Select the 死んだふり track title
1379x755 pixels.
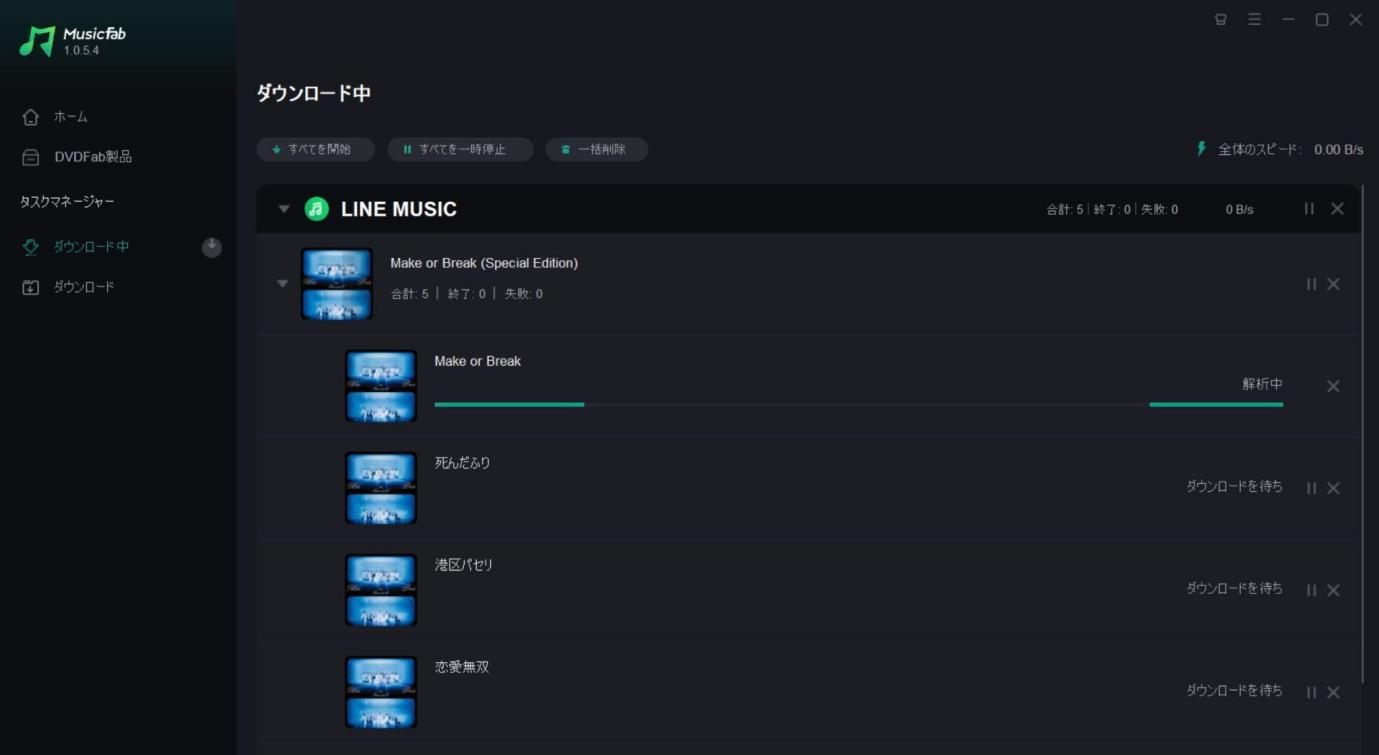463,463
